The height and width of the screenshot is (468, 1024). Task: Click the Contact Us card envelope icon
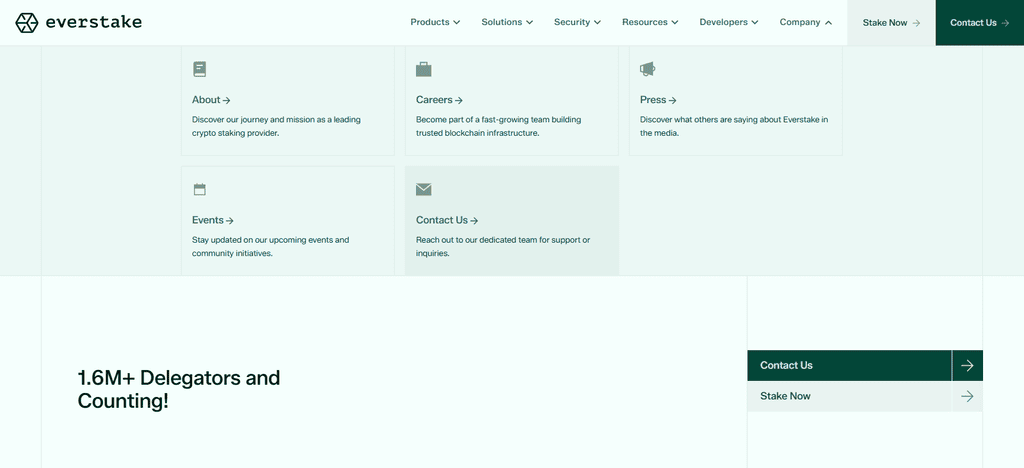click(x=424, y=190)
